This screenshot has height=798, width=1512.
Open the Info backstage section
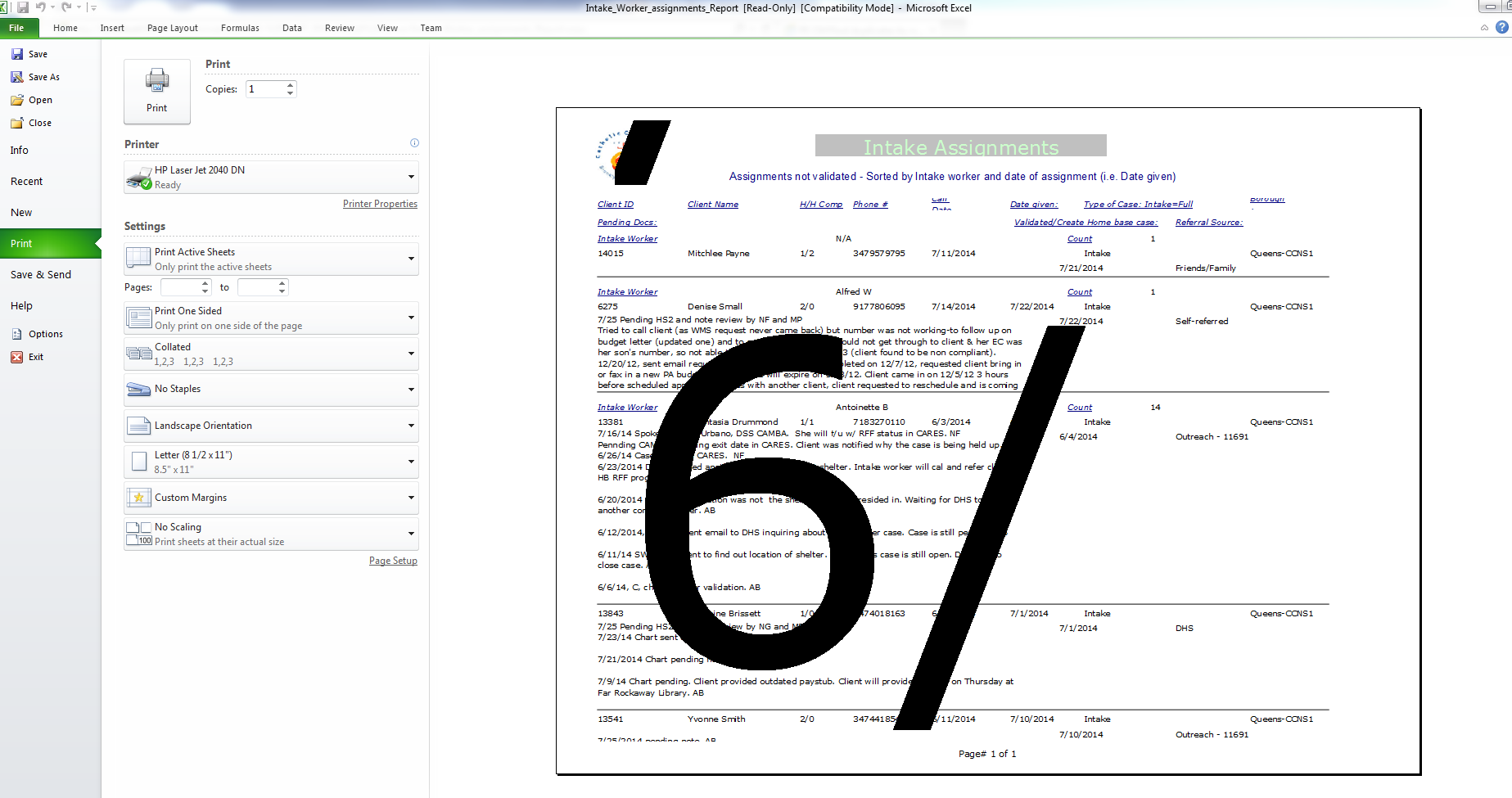(x=20, y=151)
